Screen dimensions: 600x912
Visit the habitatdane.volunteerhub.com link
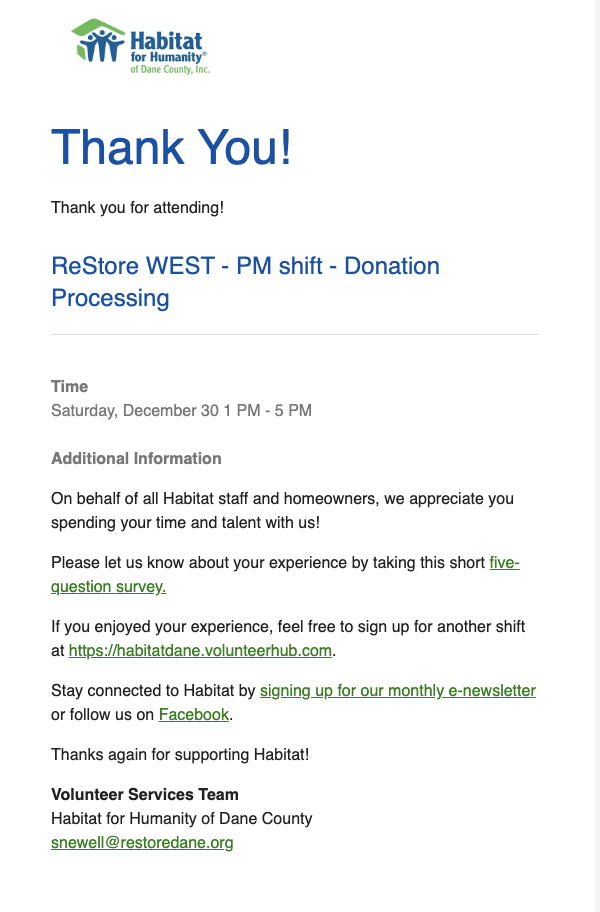click(x=200, y=651)
